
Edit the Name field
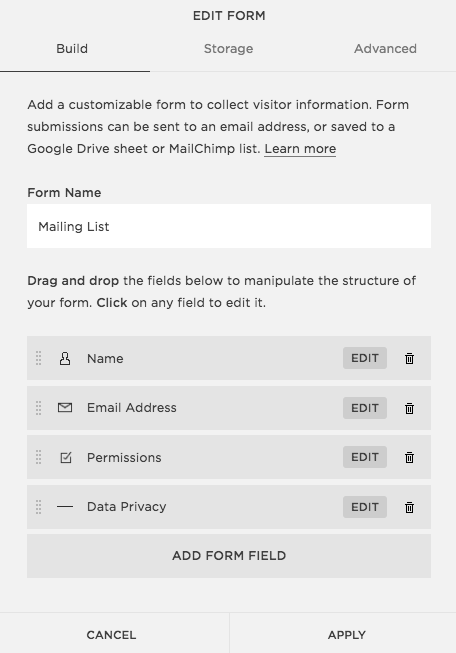365,358
